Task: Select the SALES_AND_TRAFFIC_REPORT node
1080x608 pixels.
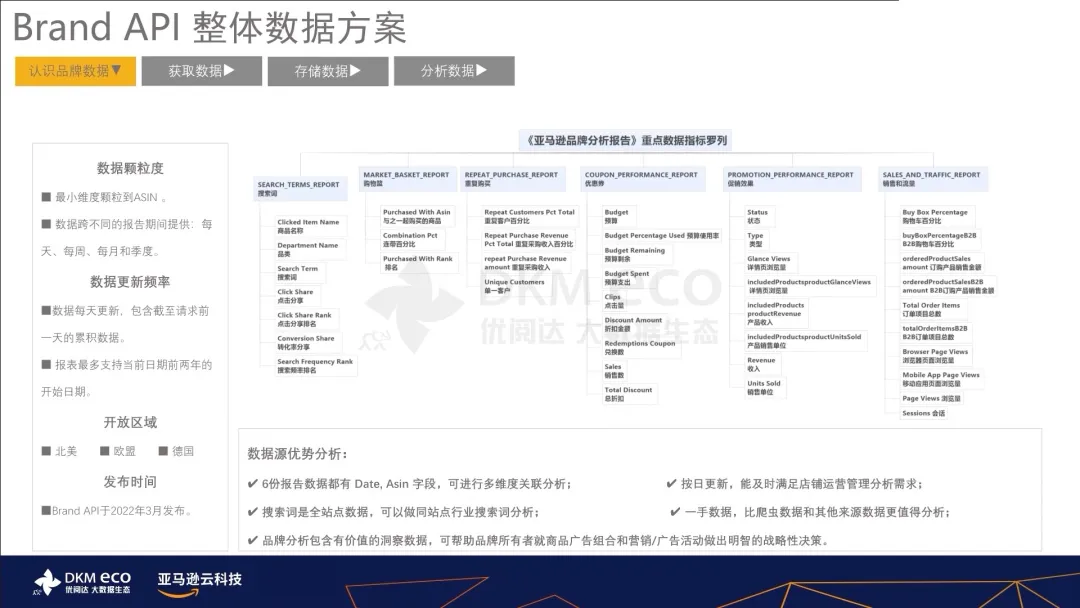Action: point(933,179)
